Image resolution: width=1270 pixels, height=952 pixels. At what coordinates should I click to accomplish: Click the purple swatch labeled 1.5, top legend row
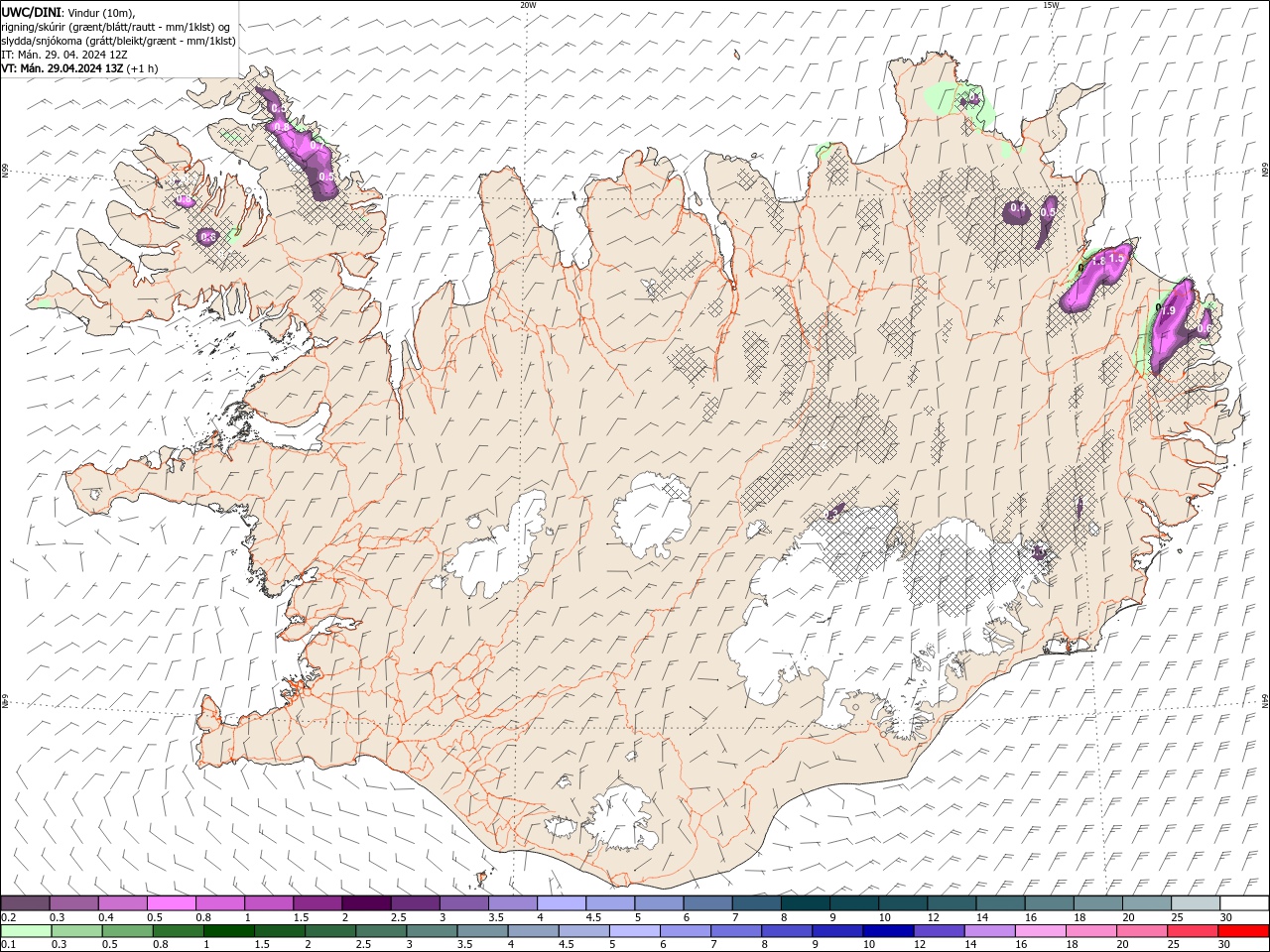coord(317,902)
